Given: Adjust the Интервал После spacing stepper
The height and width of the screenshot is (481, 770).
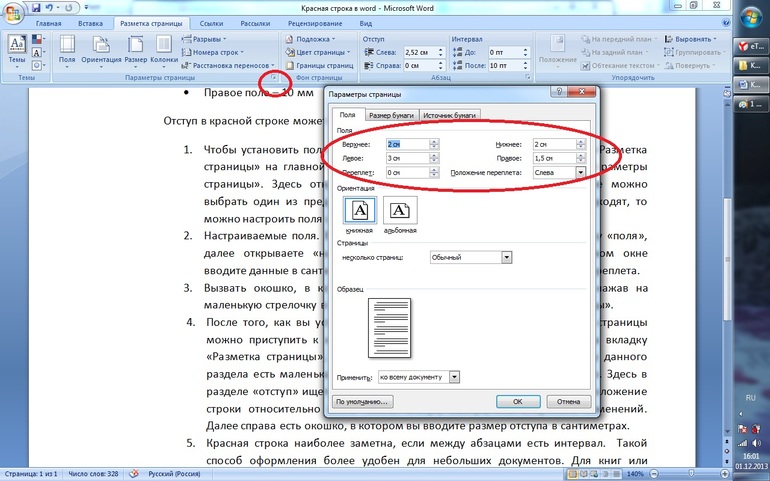Looking at the screenshot, I should [x=525, y=65].
